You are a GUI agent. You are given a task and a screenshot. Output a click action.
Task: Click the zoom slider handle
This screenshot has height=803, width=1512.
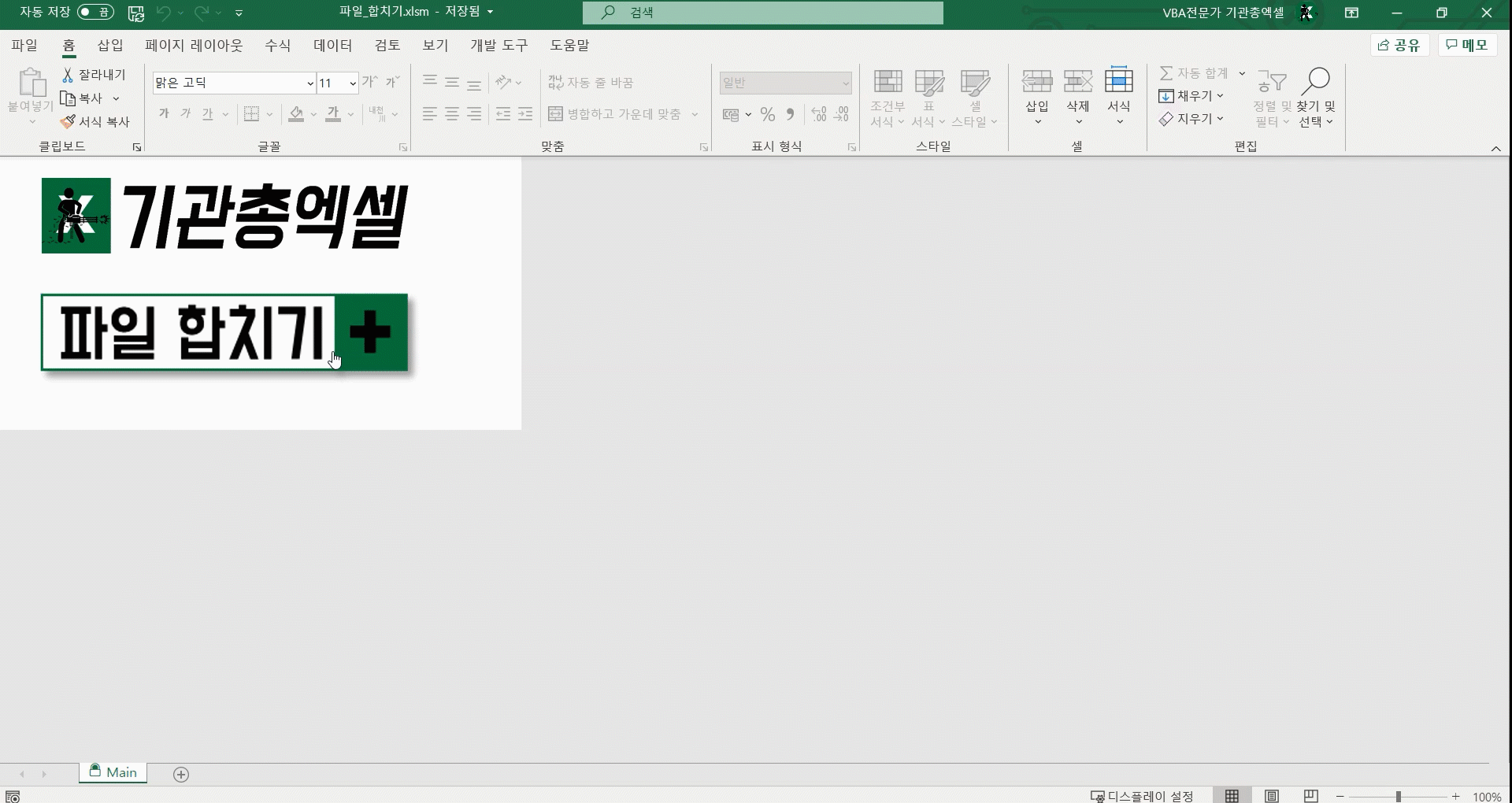[x=1399, y=797]
